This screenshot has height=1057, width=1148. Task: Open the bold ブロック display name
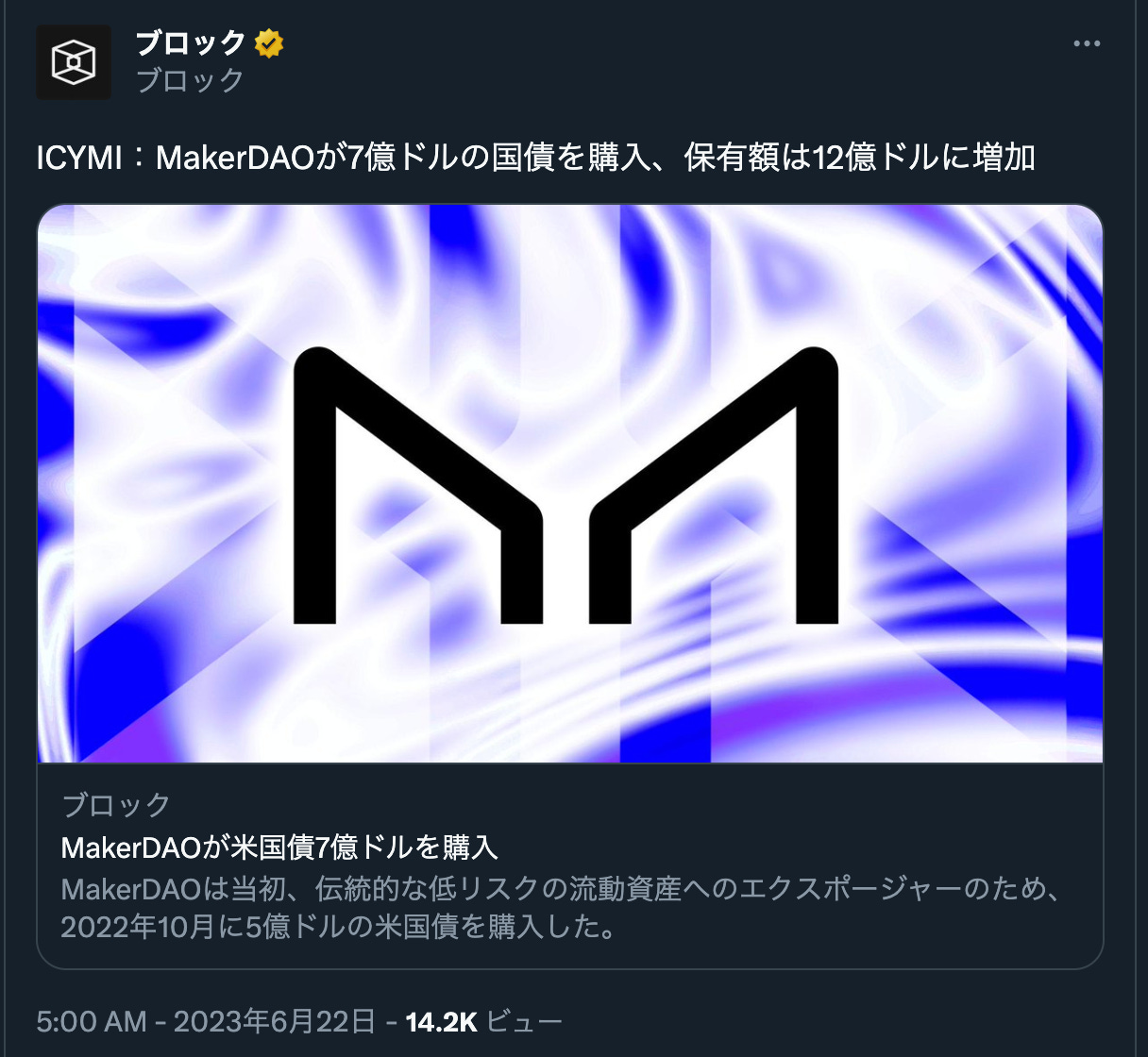click(191, 42)
